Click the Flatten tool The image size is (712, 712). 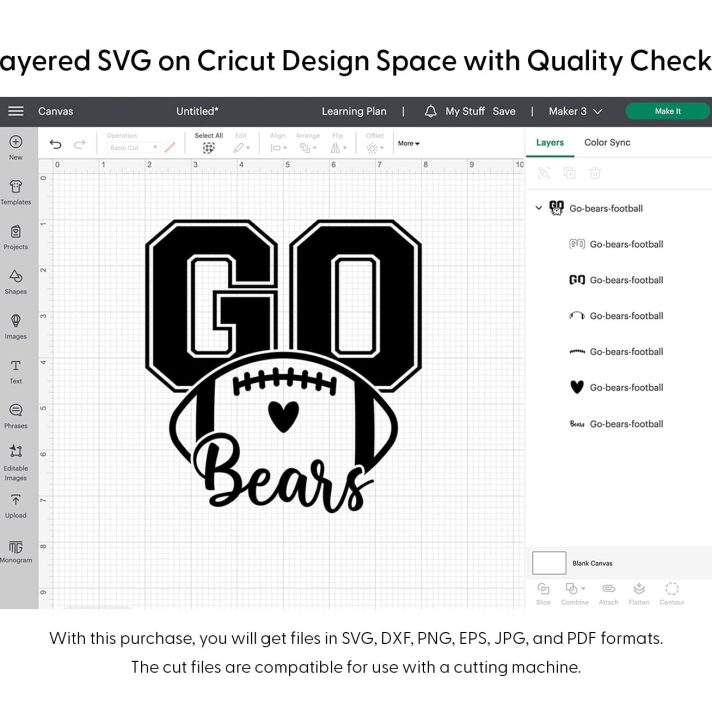tap(639, 593)
